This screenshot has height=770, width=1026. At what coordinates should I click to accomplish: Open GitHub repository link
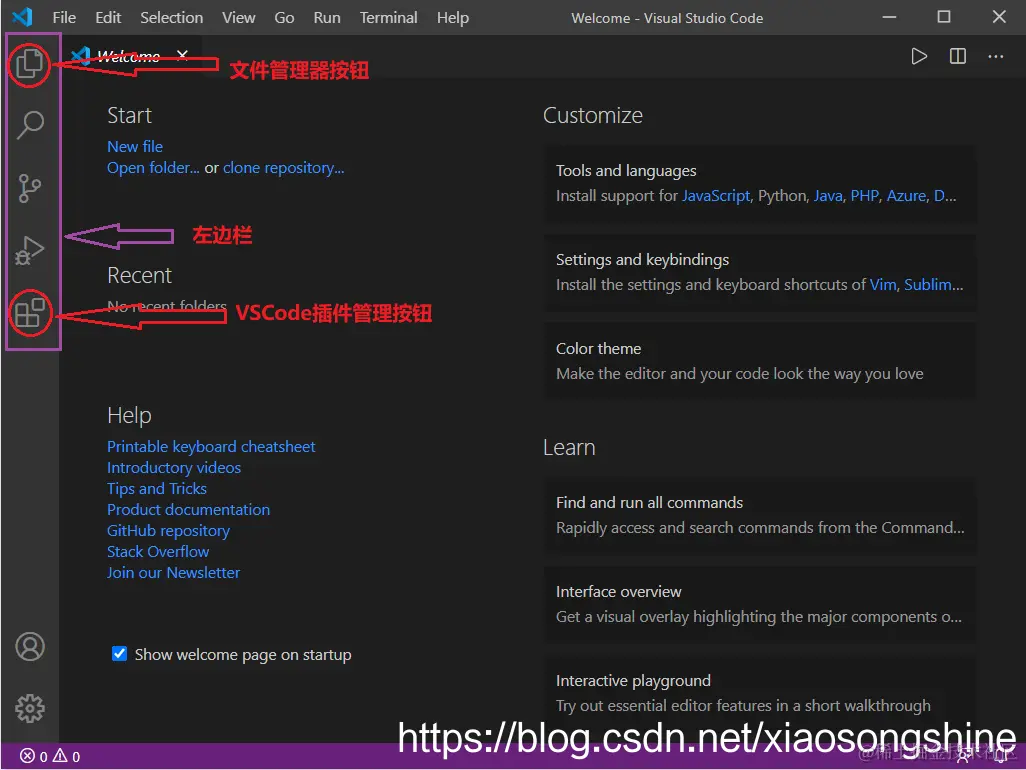[168, 531]
